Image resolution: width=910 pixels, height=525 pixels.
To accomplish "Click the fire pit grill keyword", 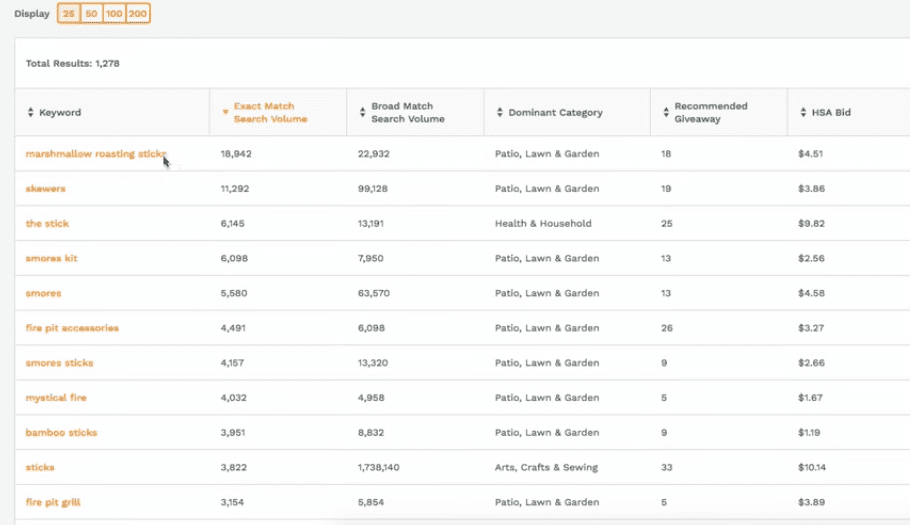I will [x=53, y=502].
